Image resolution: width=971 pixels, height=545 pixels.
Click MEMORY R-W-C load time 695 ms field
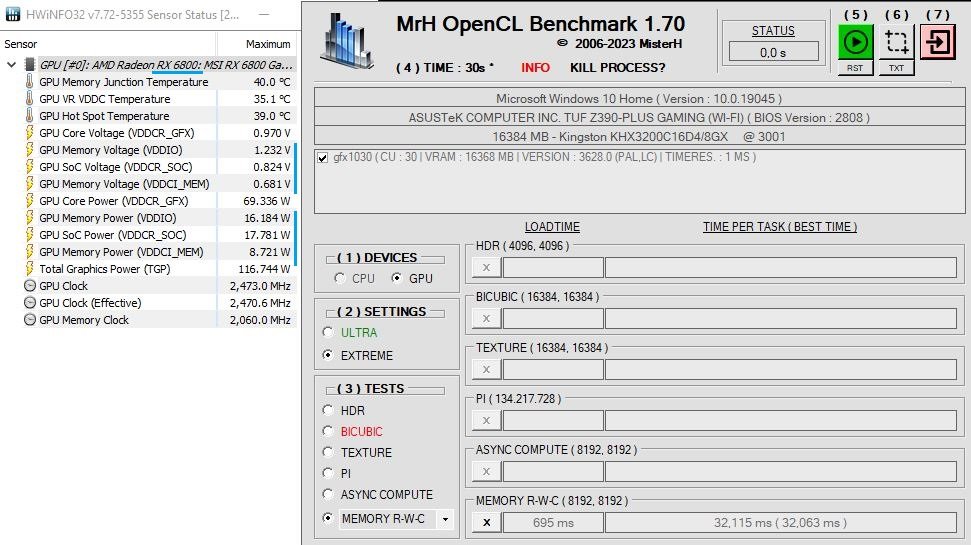point(553,523)
